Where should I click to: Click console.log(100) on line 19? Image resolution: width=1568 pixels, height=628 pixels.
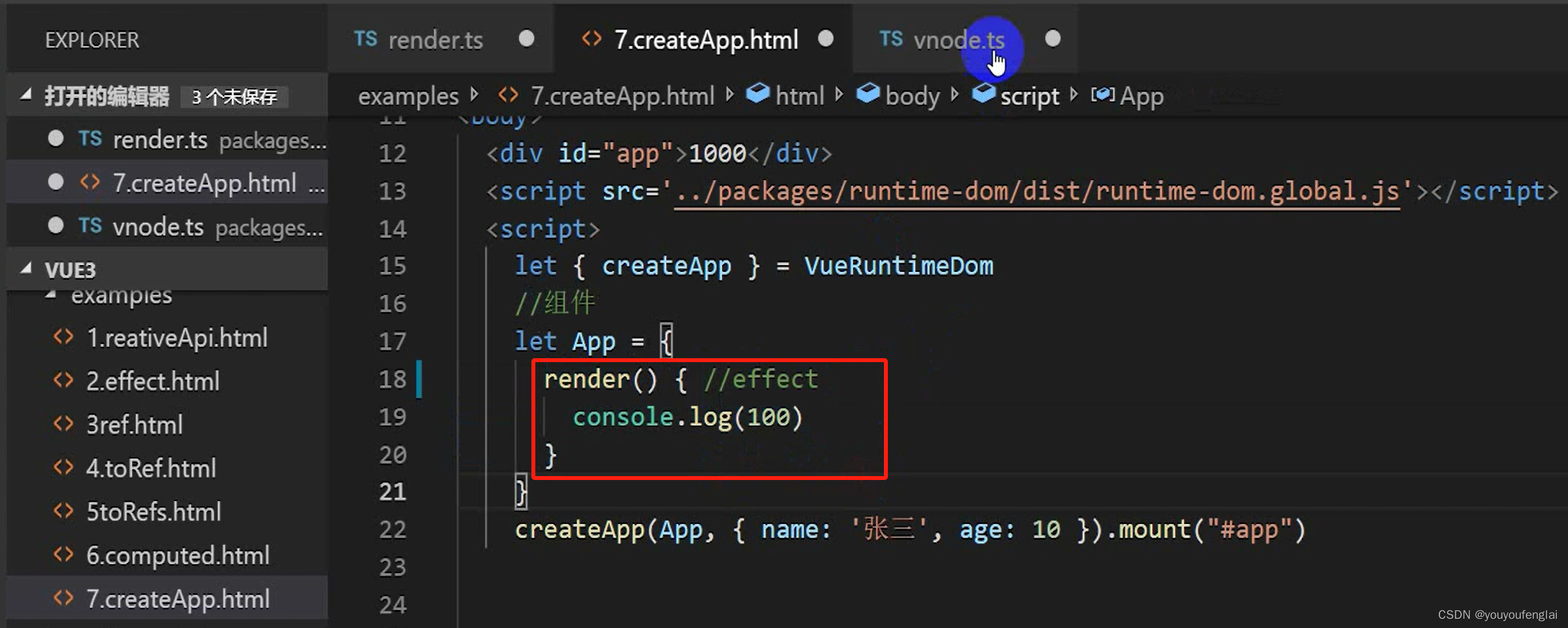(x=688, y=417)
